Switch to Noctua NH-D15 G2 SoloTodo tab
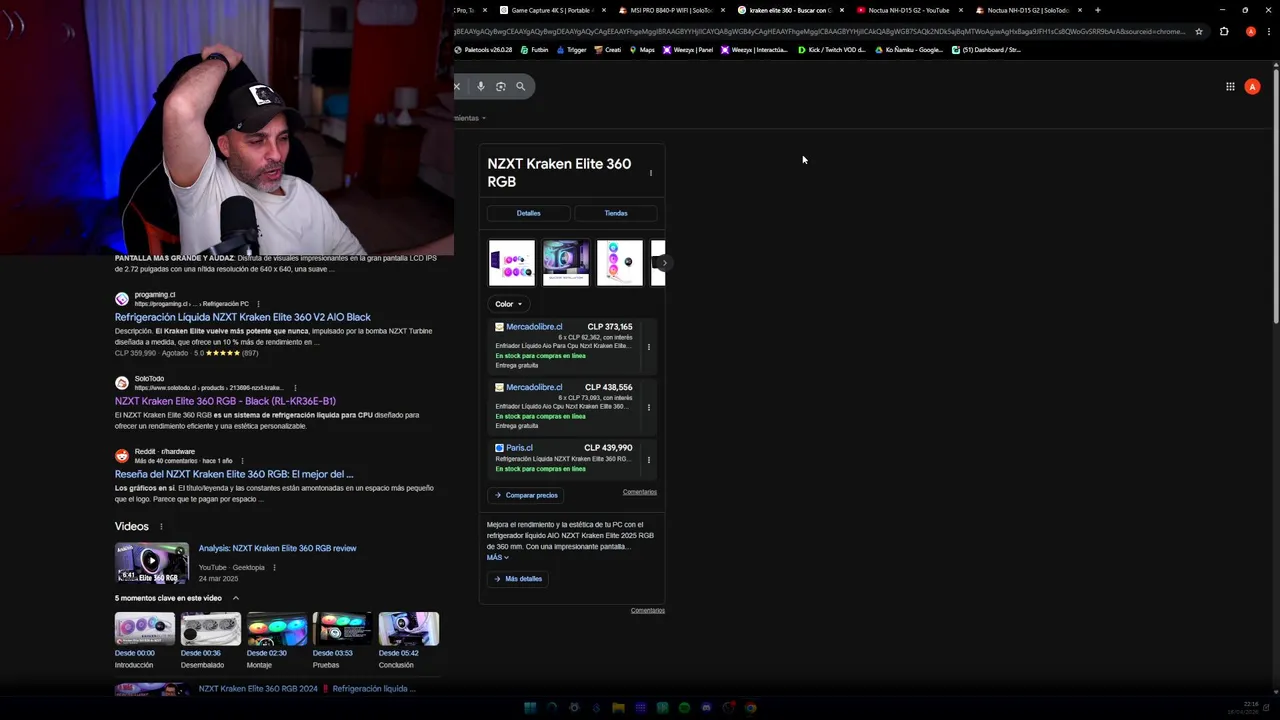Viewport: 1280px width, 720px height. (1028, 10)
